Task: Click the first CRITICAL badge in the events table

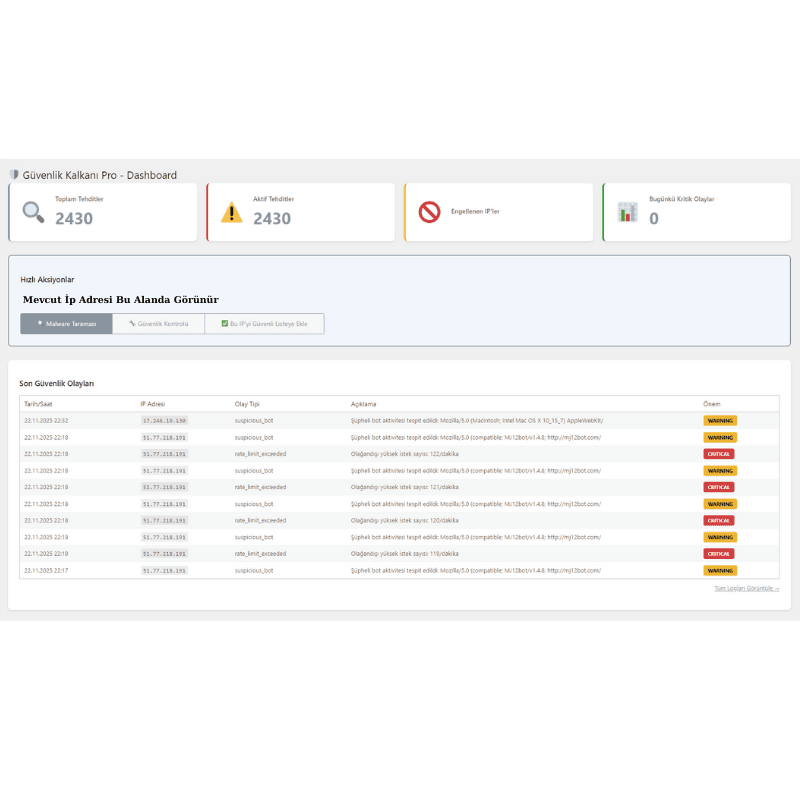Action: pyautogui.click(x=719, y=454)
